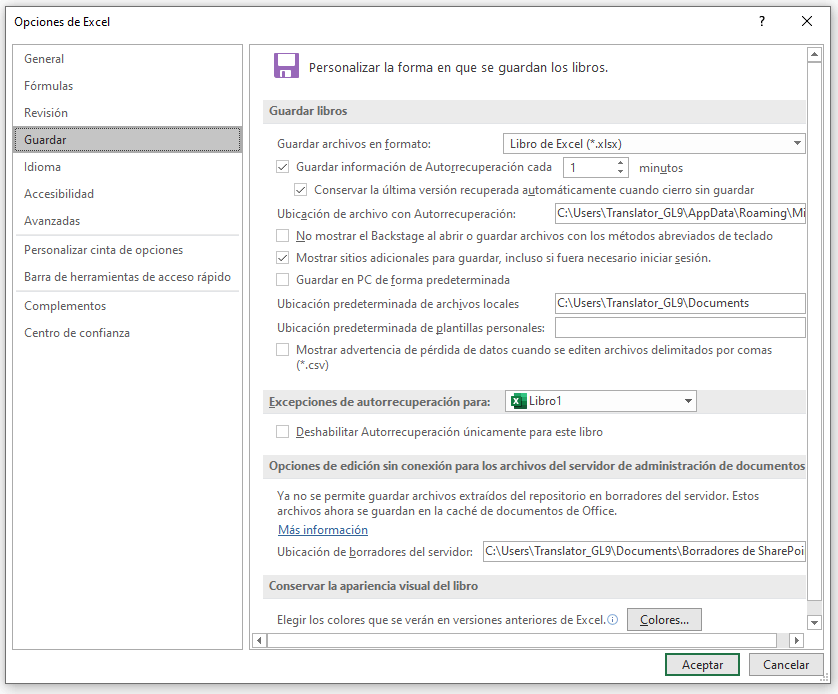Click the Cancelar button

point(786,665)
